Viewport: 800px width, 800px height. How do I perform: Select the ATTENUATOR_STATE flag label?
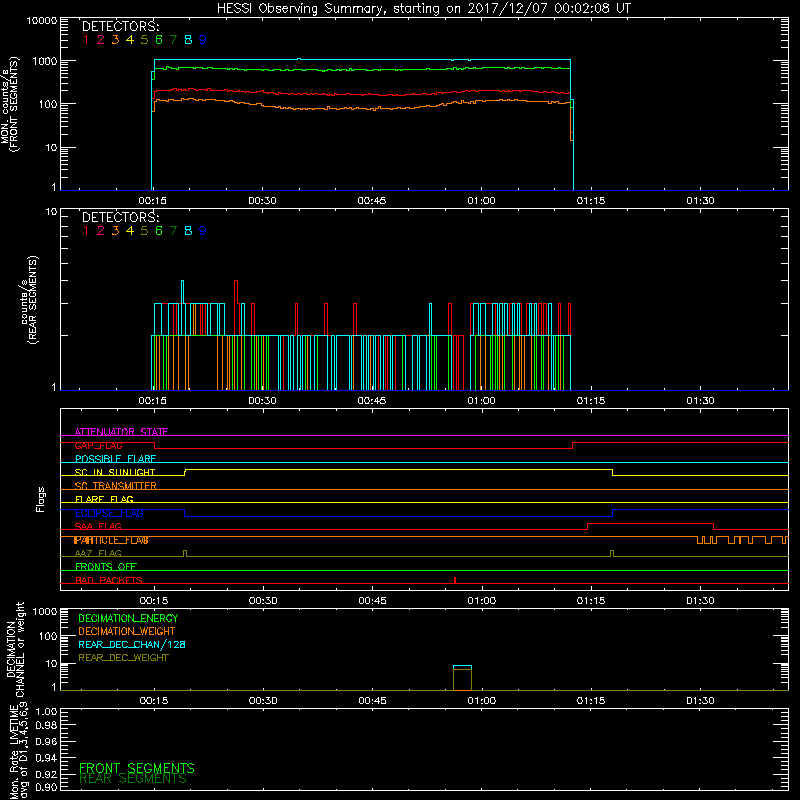(x=121, y=432)
